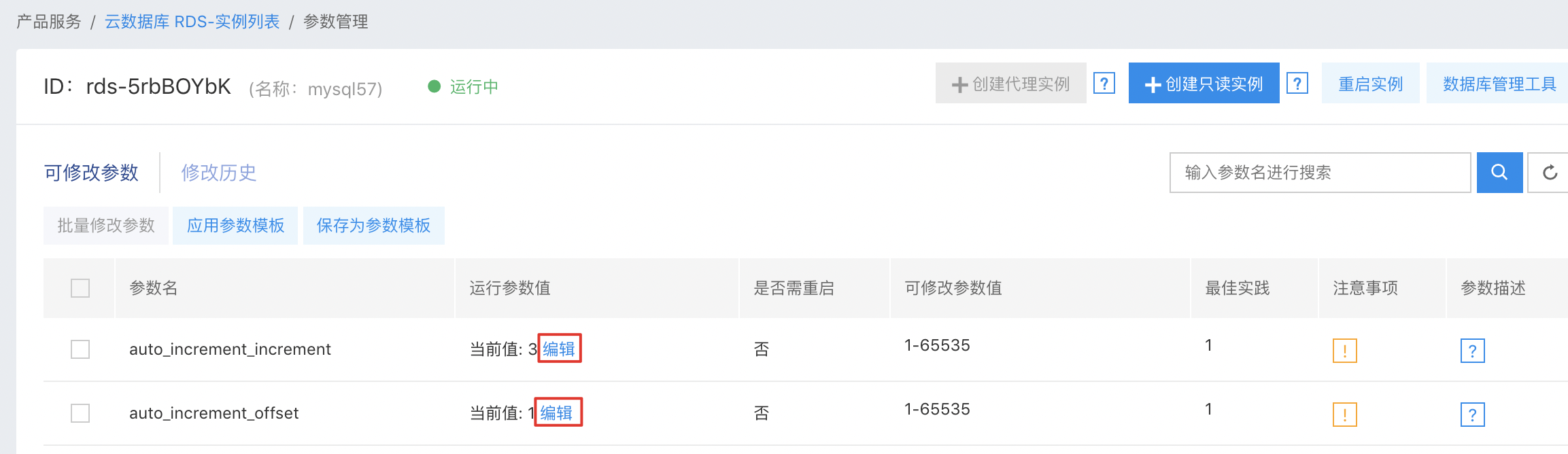View warning icon for auto_increment_offset
This screenshot has height=454, width=1568.
1344,415
